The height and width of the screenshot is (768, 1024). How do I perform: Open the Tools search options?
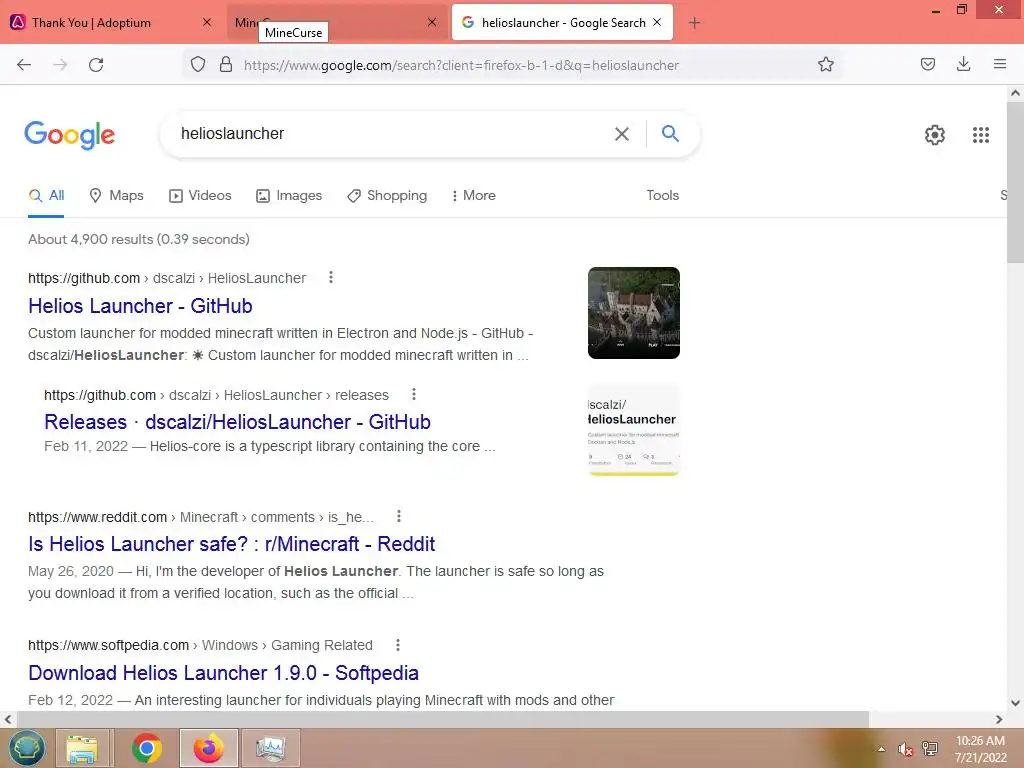pyautogui.click(x=662, y=195)
